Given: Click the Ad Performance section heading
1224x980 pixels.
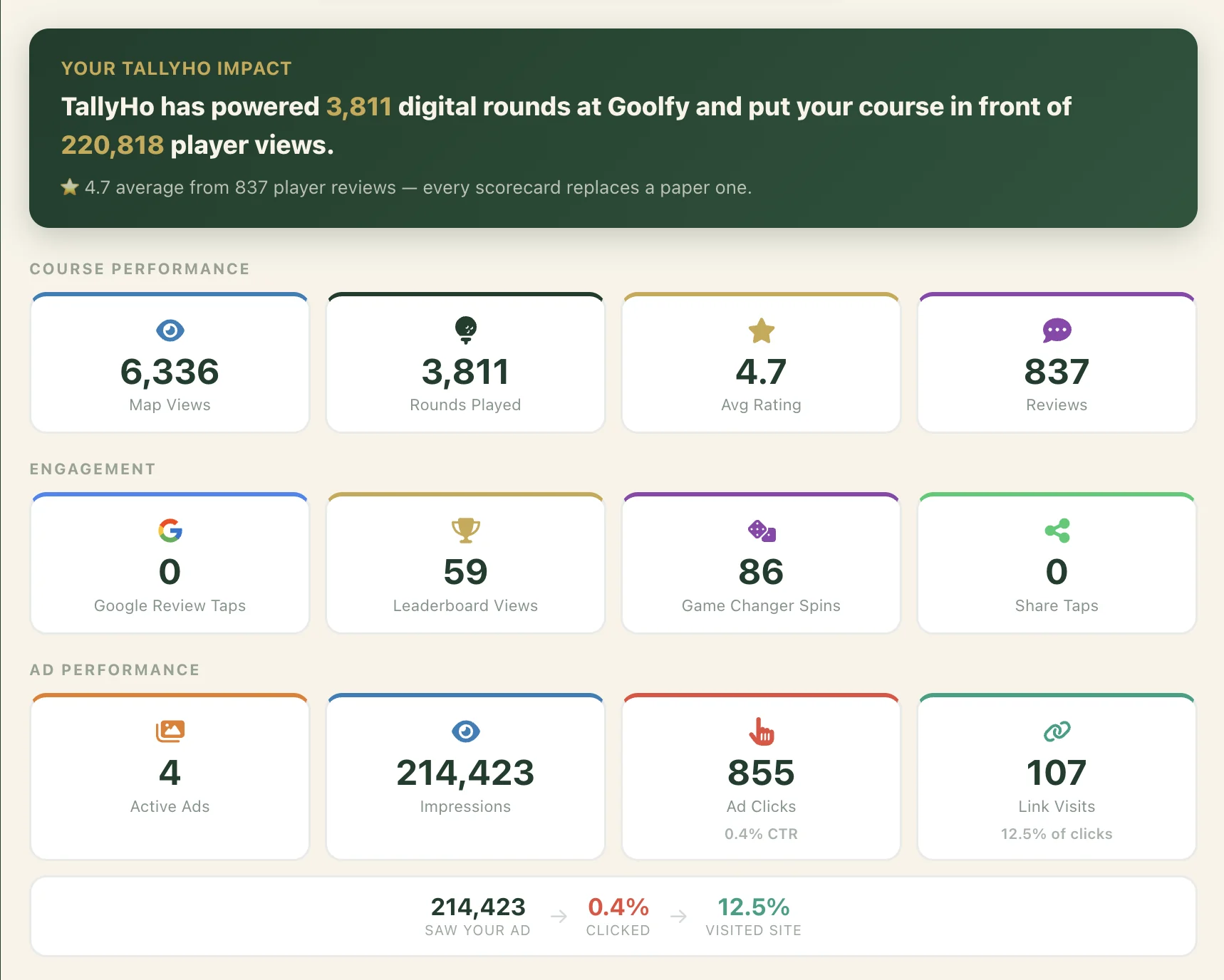Looking at the screenshot, I should pos(115,670).
